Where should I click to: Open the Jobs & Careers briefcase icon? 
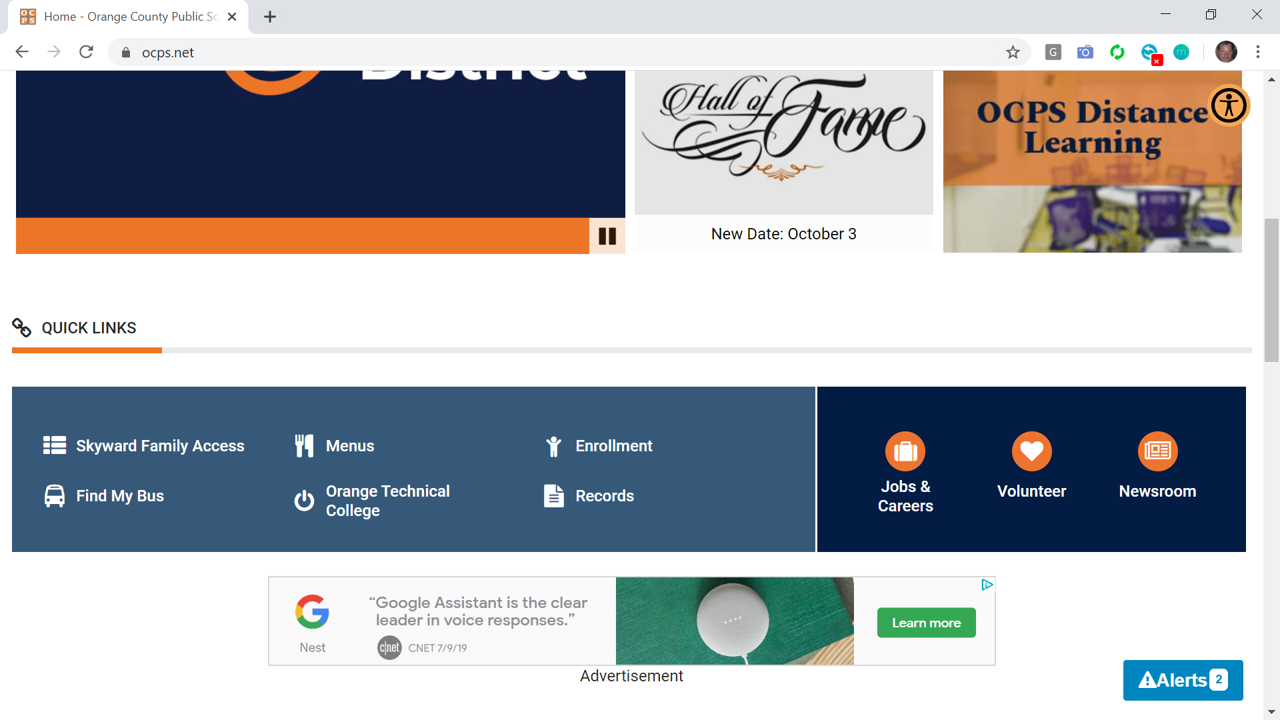coord(905,451)
